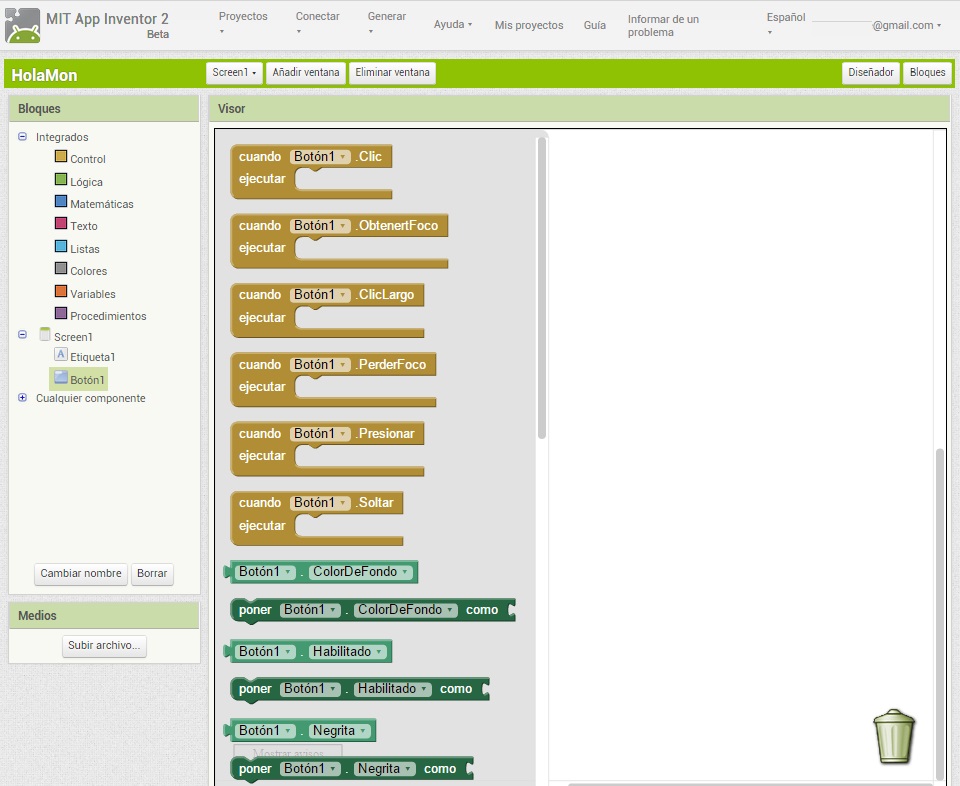The width and height of the screenshot is (960, 786).
Task: Switch to the Diseñador view
Action: click(x=871, y=72)
